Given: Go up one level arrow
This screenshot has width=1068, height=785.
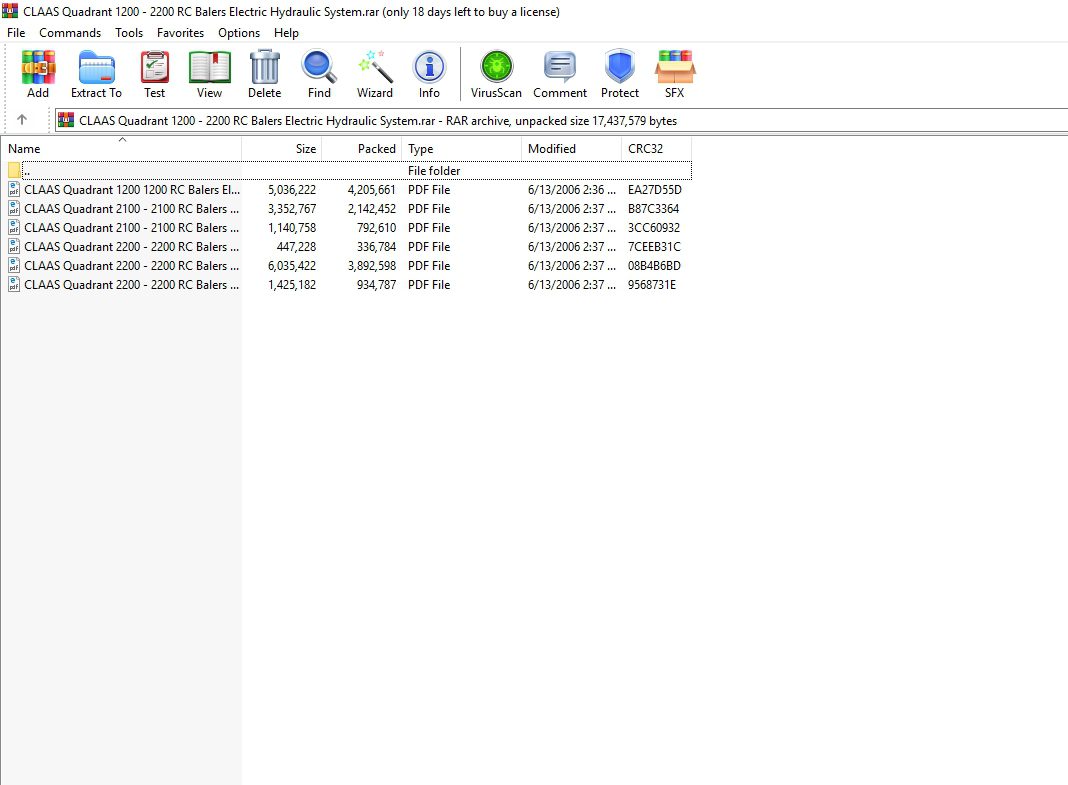Looking at the screenshot, I should [x=22, y=120].
